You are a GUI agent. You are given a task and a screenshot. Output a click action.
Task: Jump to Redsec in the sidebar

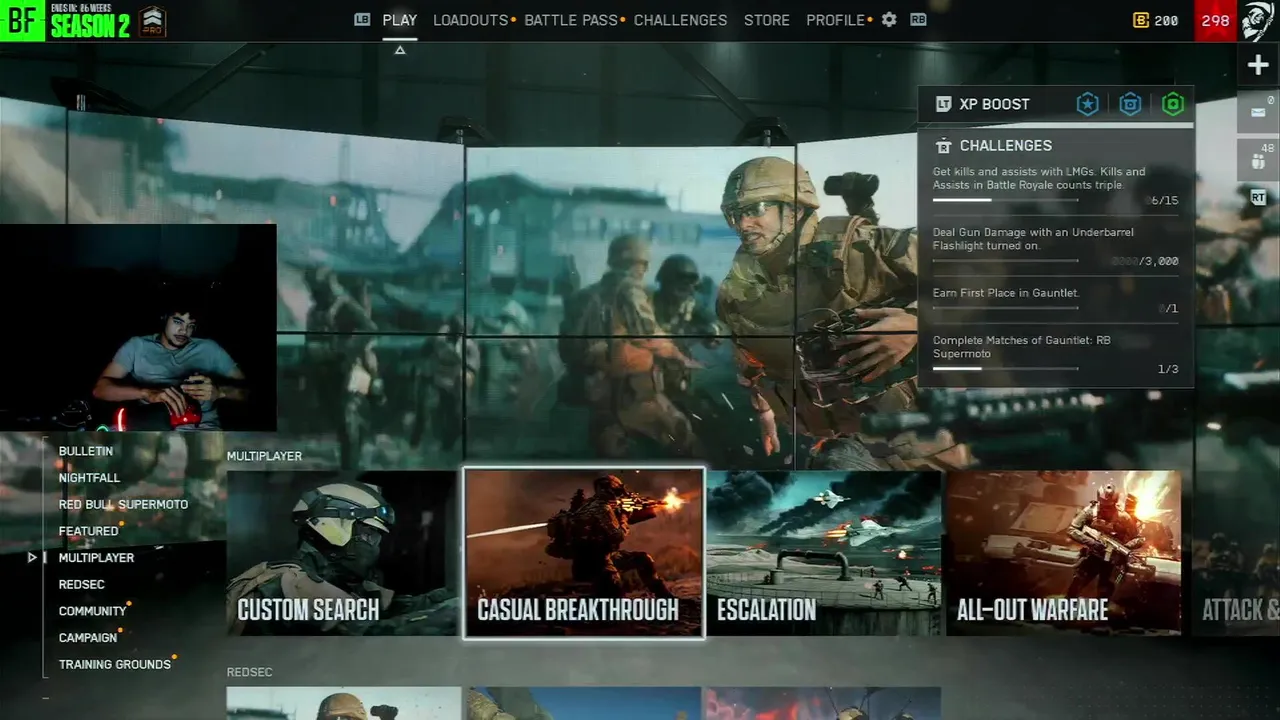pyautogui.click(x=81, y=584)
